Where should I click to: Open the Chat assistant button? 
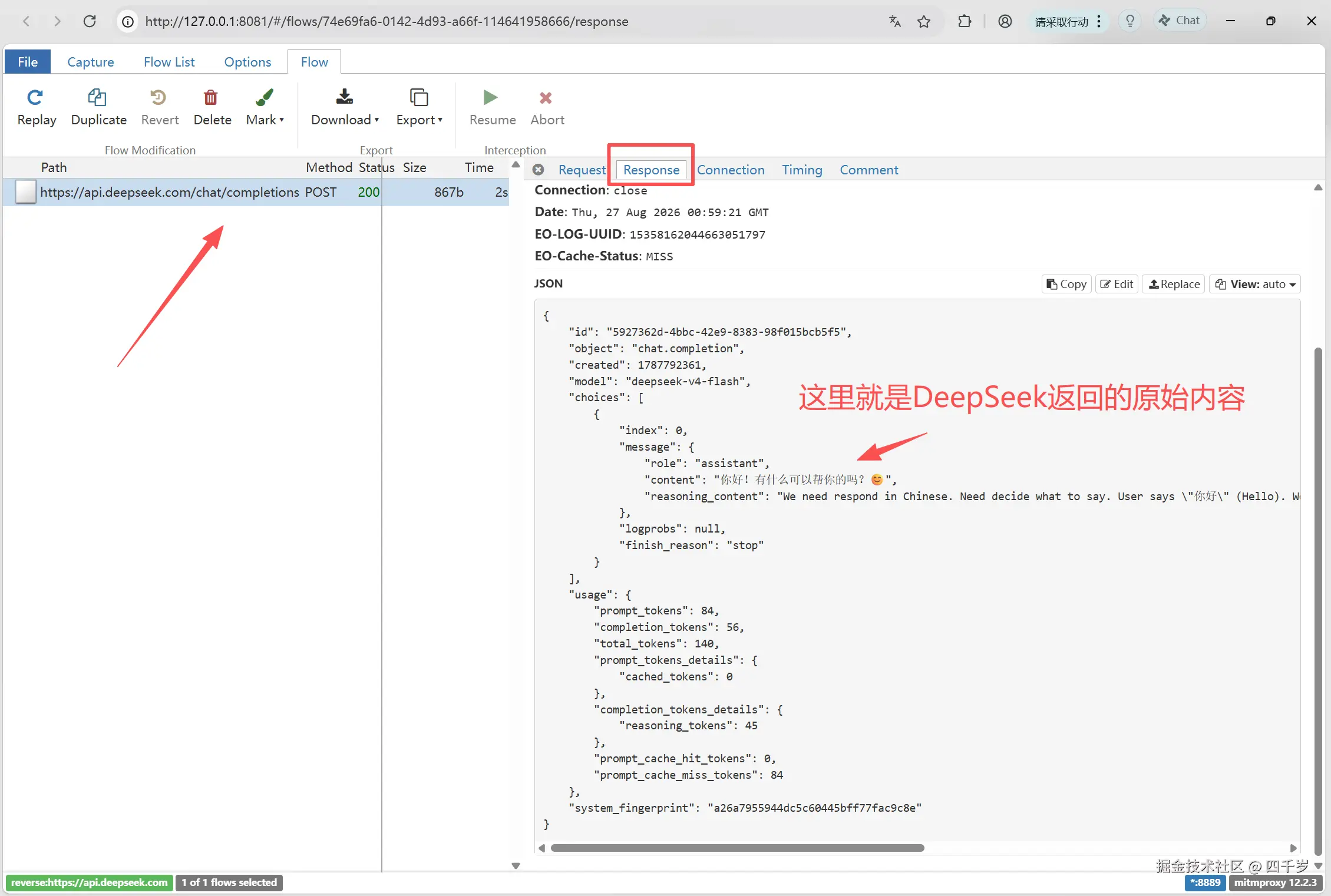[x=1180, y=21]
